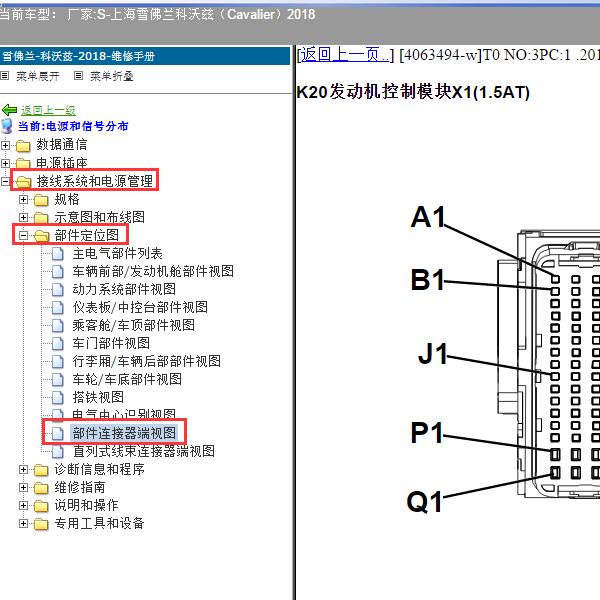Open 车门部件视图 document
The width and height of the screenshot is (600, 600).
(111, 343)
